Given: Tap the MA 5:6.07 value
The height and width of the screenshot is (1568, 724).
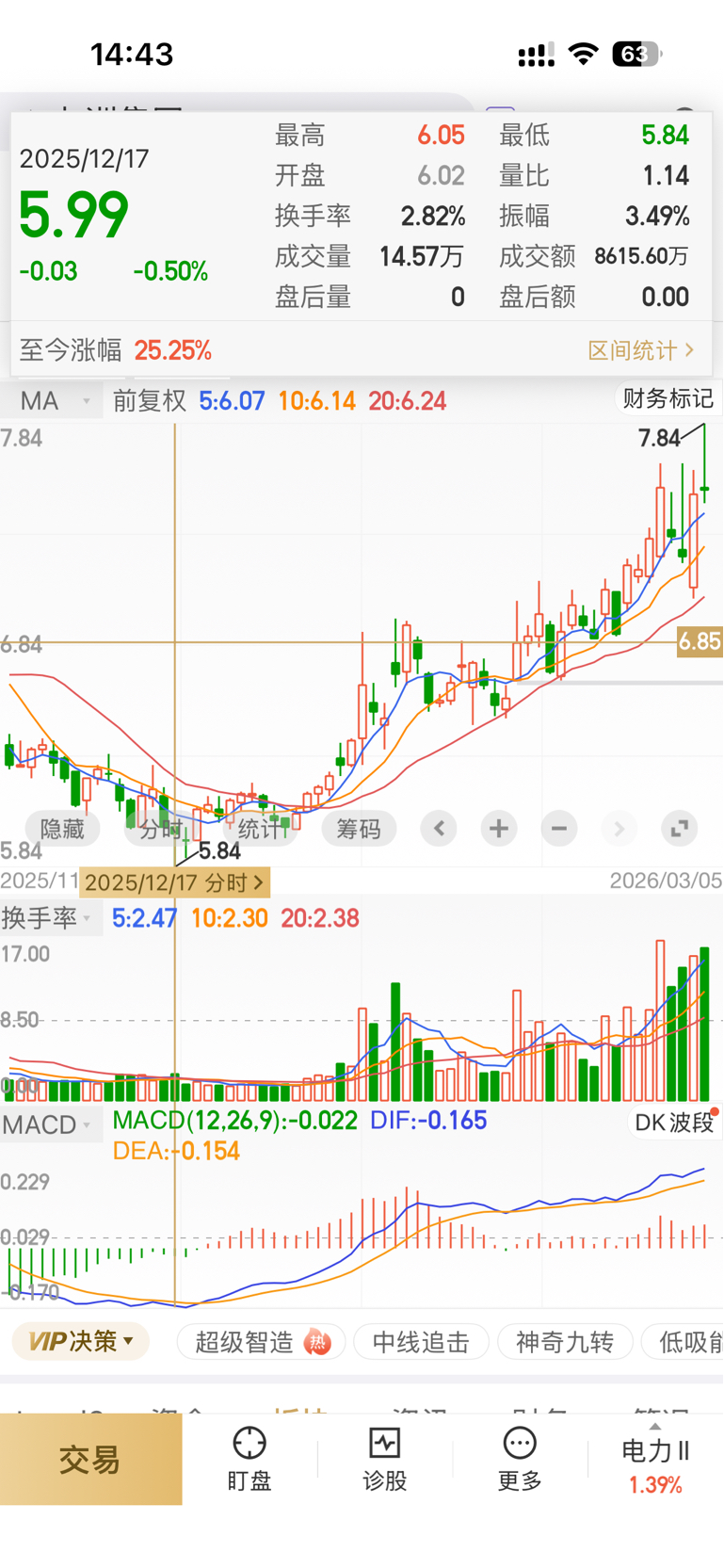Looking at the screenshot, I should pos(232,401).
